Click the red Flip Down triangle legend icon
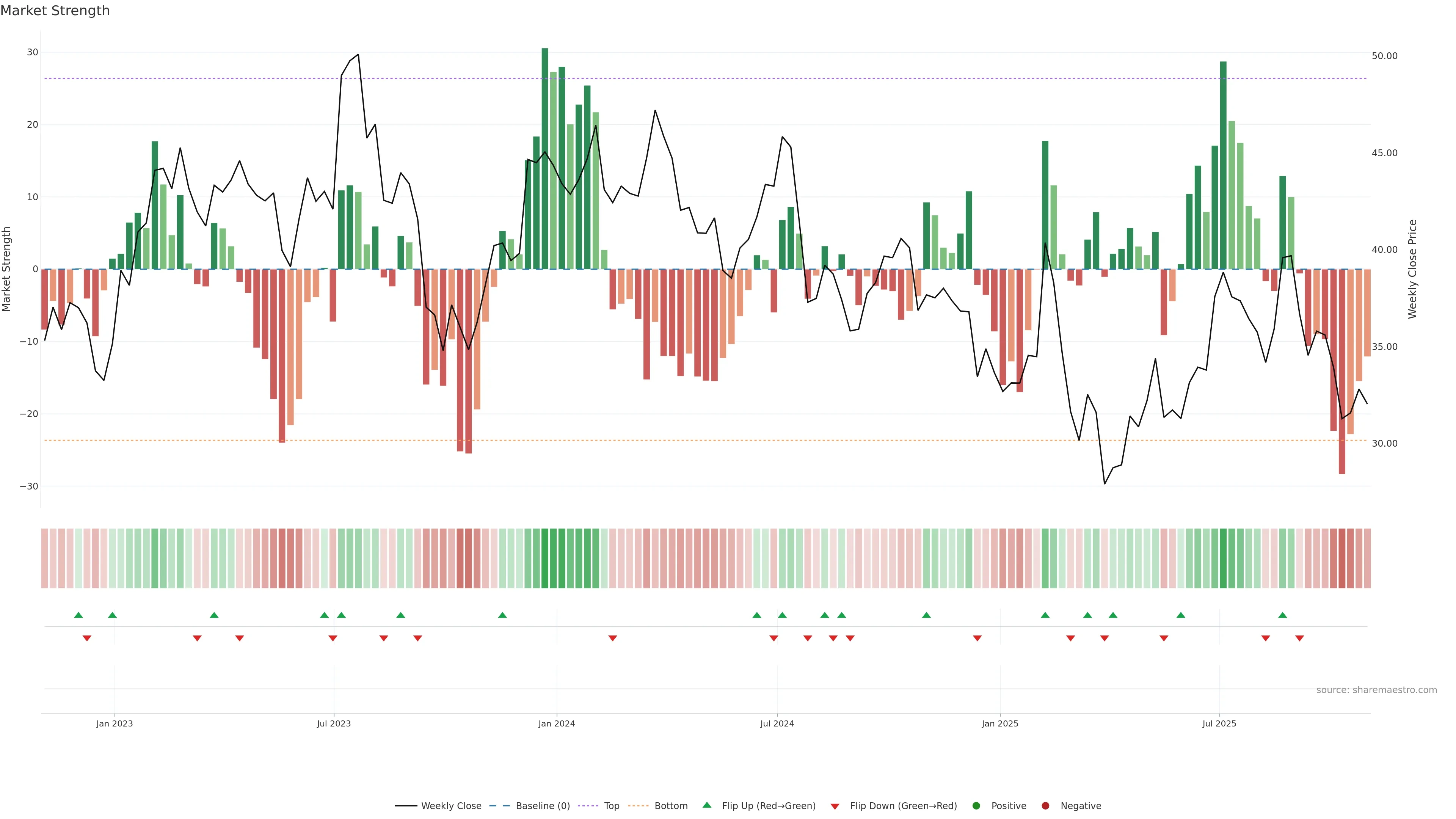The image size is (1456, 819). 835,806
